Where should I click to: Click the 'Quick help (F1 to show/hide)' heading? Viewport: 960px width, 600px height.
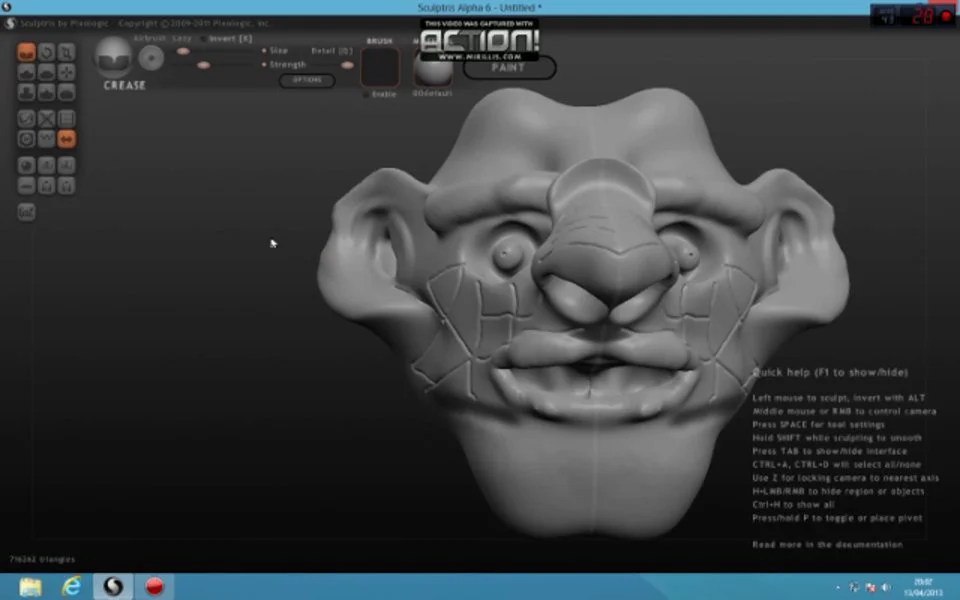pyautogui.click(x=830, y=372)
